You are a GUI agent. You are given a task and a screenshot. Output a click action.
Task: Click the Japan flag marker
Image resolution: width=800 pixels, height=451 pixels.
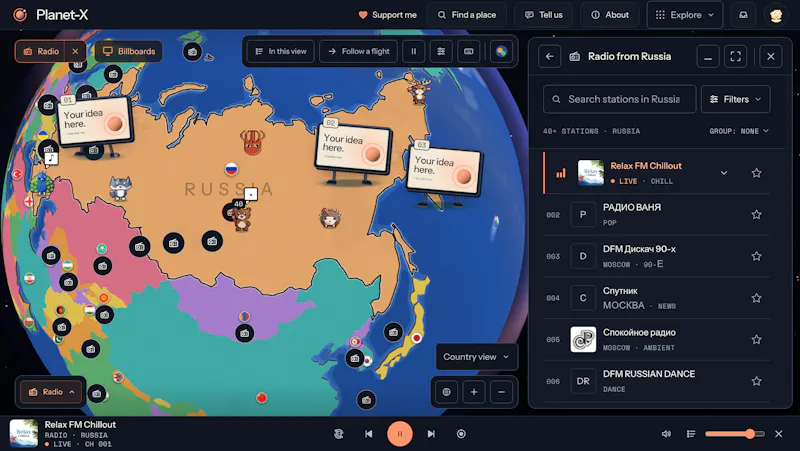pos(416,338)
